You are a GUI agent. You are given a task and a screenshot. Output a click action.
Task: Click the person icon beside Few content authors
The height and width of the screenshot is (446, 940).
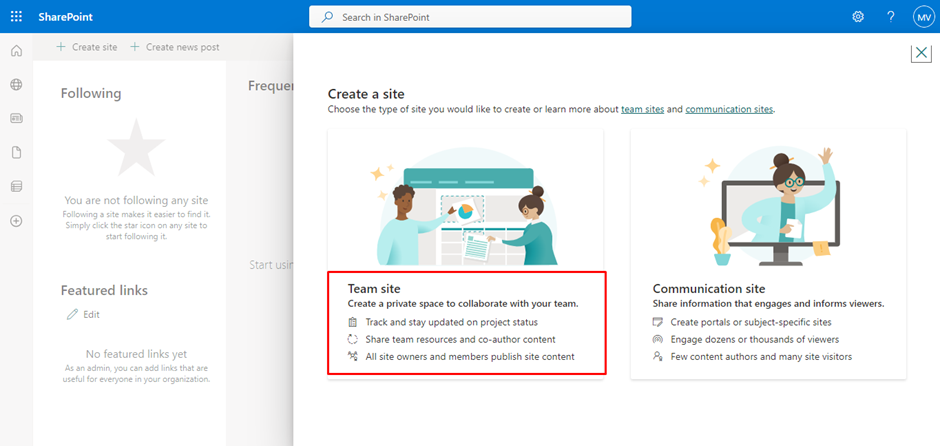tap(658, 356)
